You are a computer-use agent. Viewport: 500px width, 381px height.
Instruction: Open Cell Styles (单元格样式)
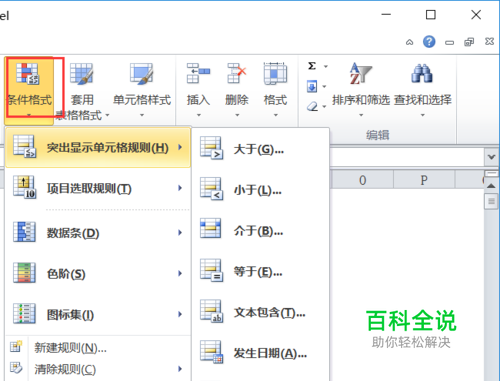pos(142,90)
